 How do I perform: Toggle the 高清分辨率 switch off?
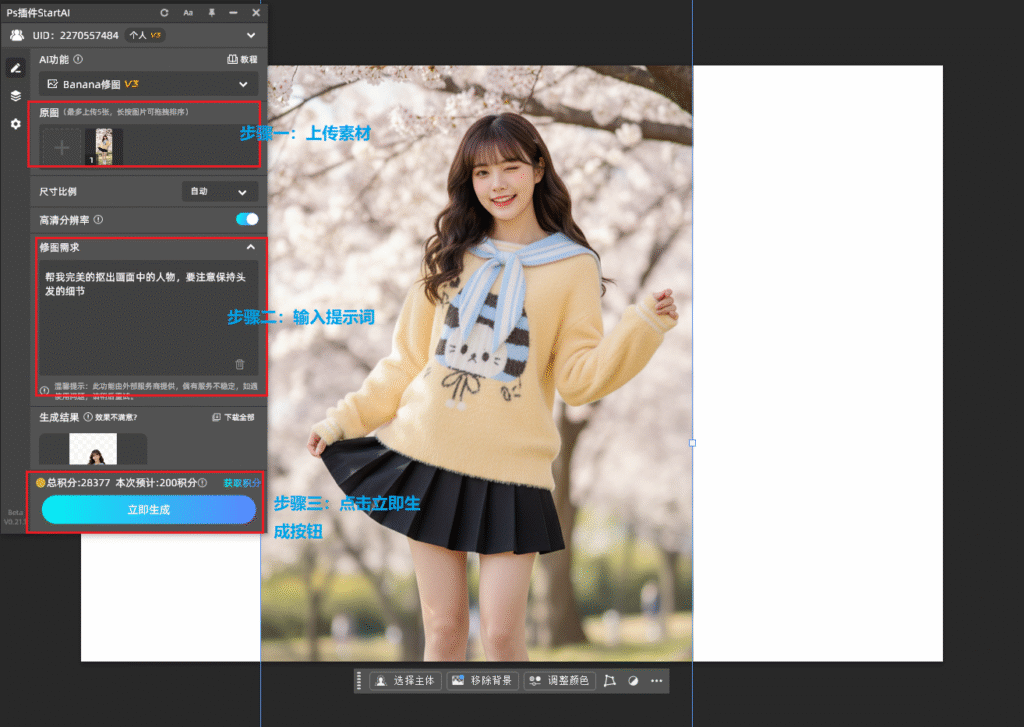[246, 219]
